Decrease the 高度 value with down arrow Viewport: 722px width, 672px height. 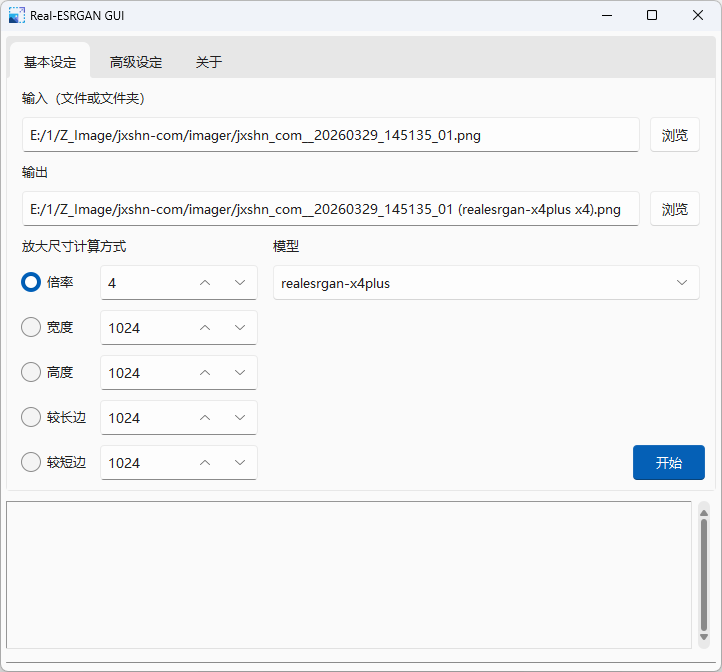(x=240, y=373)
